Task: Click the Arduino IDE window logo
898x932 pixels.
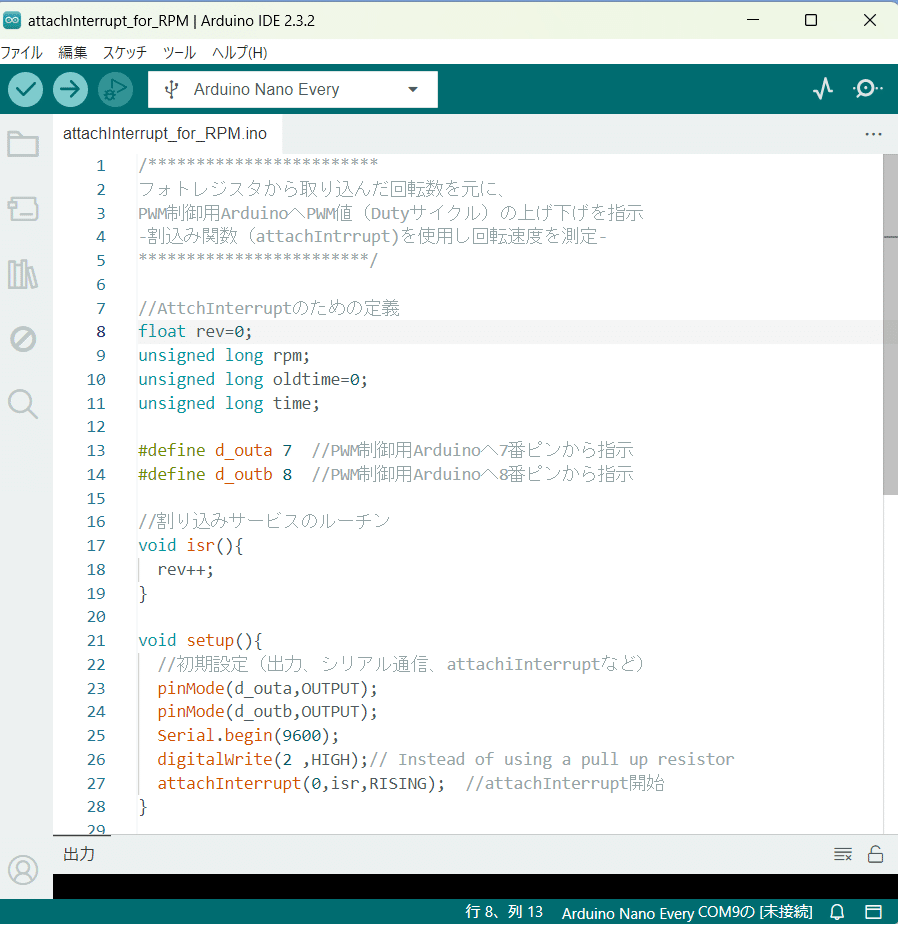Action: click(x=12, y=20)
